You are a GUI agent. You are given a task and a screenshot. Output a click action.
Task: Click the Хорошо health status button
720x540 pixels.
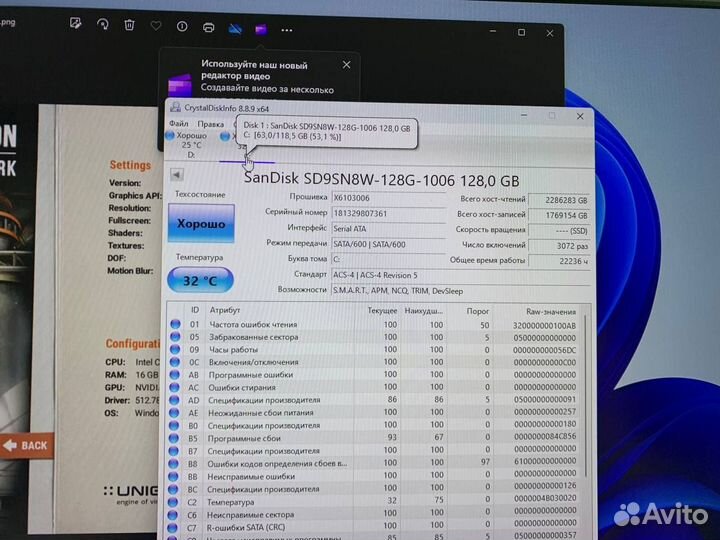click(x=201, y=224)
